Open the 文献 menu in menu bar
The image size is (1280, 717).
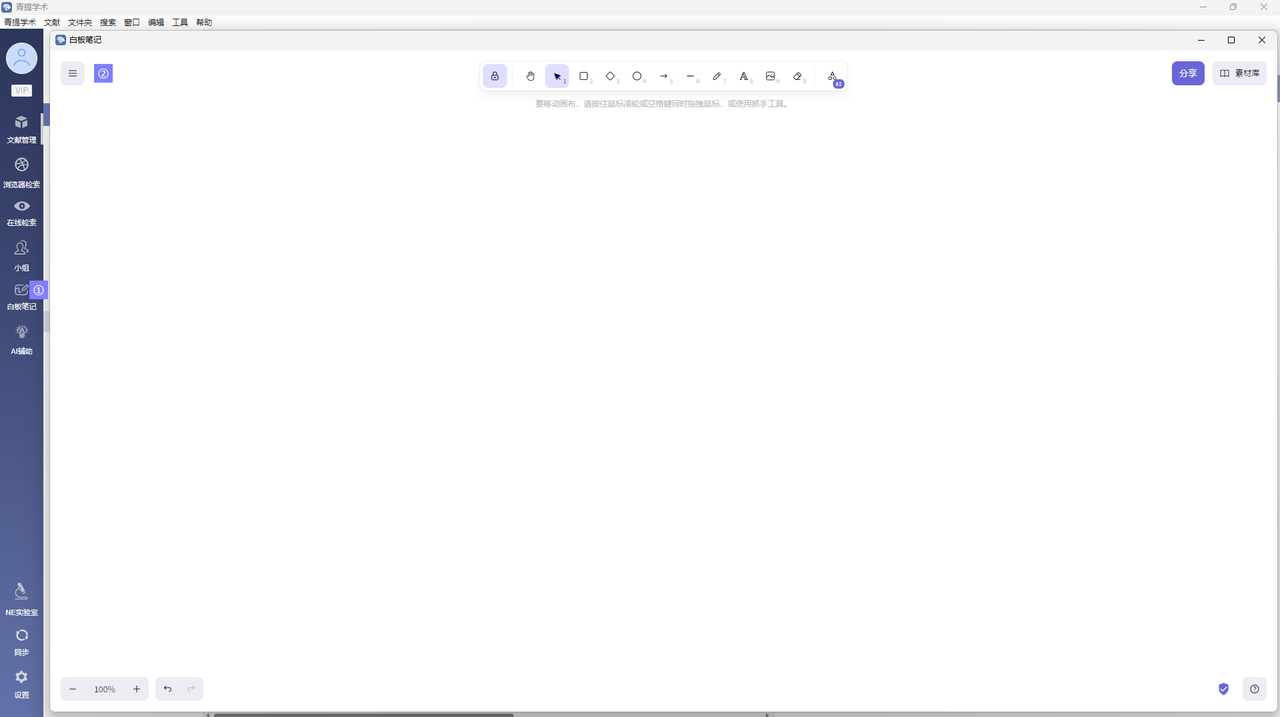(x=52, y=22)
